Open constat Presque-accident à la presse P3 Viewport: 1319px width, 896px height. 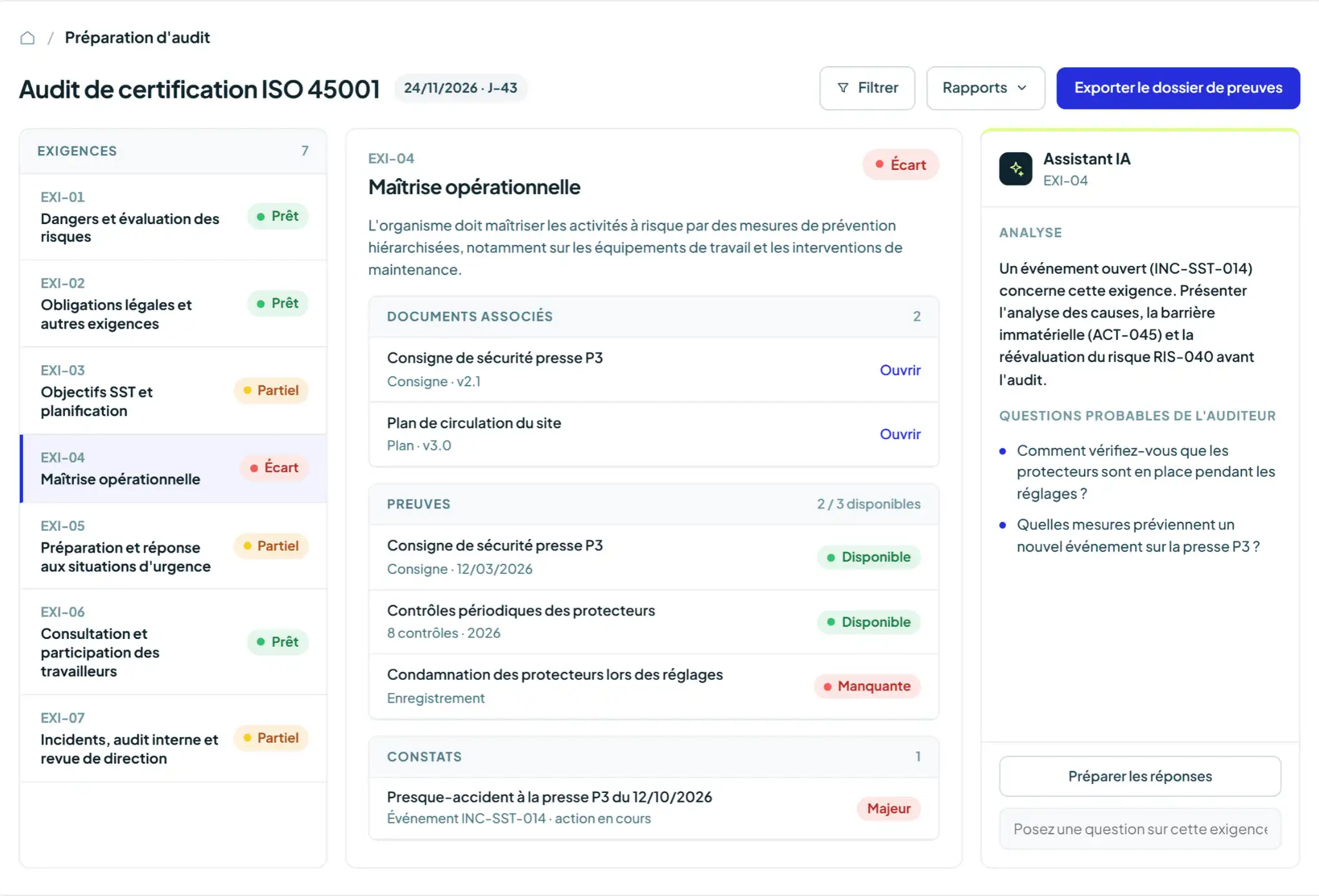coord(653,808)
